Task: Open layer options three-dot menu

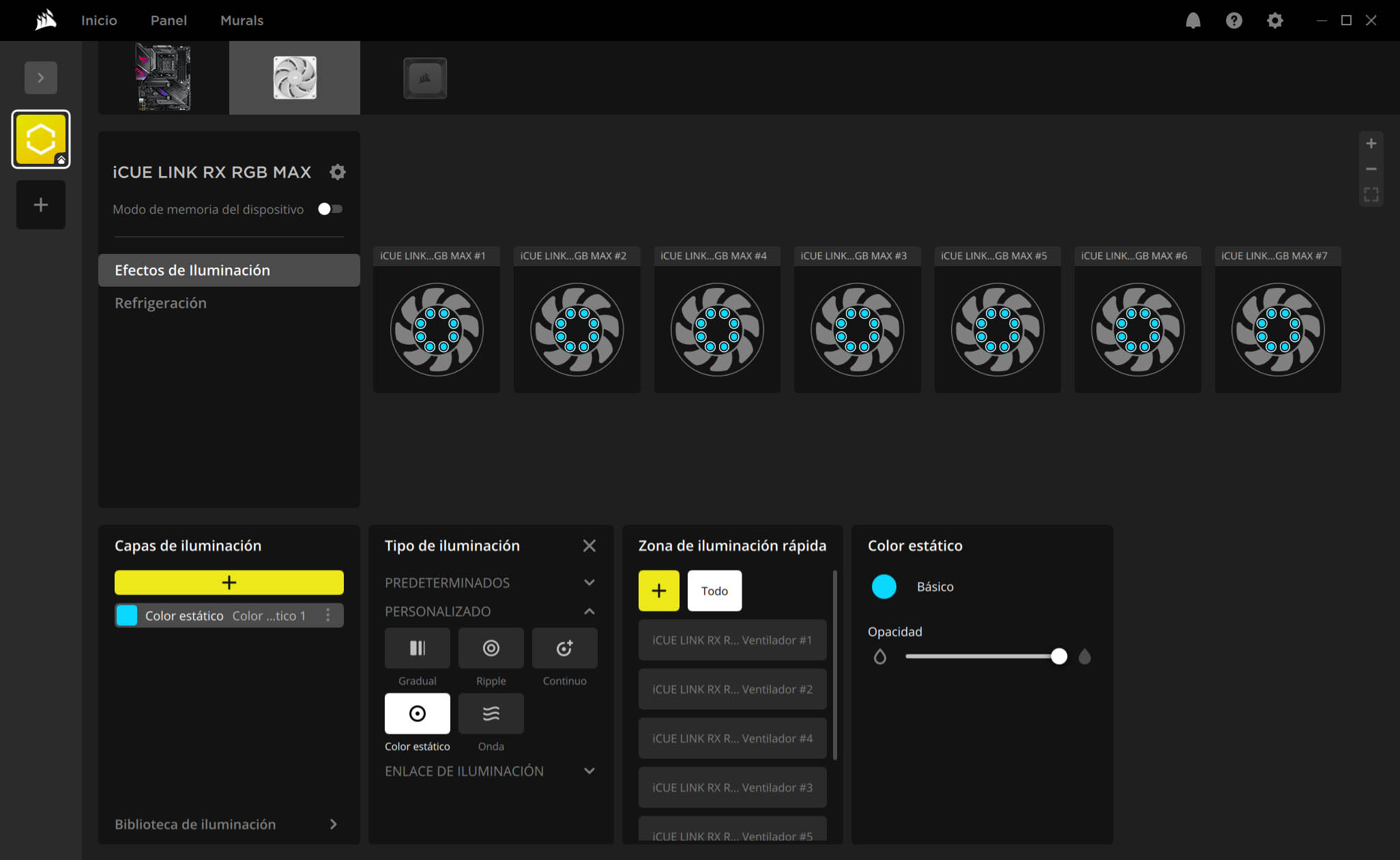Action: tap(328, 615)
